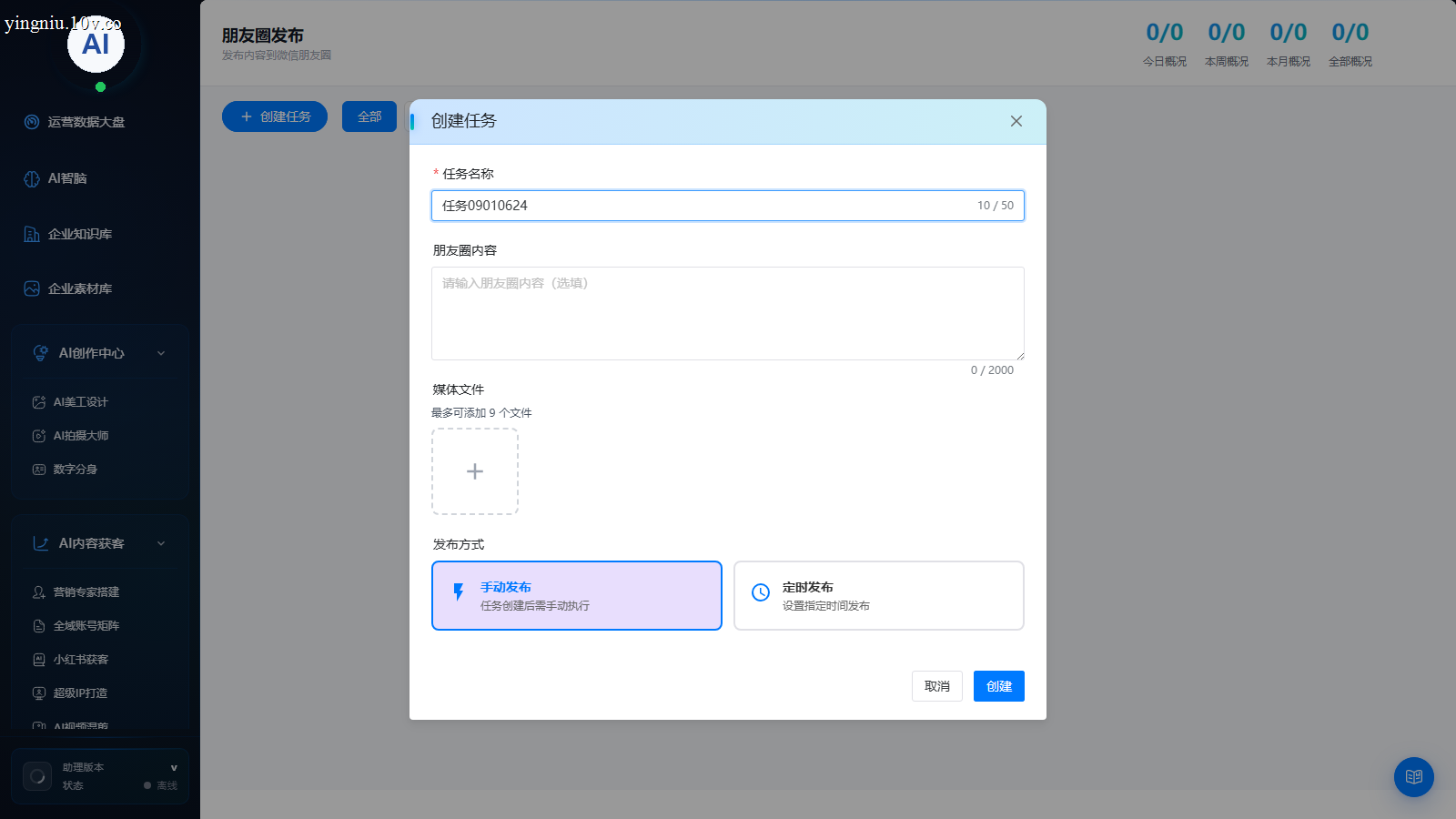1456x819 pixels.
Task: Click the 全部 filter button
Action: (x=369, y=116)
